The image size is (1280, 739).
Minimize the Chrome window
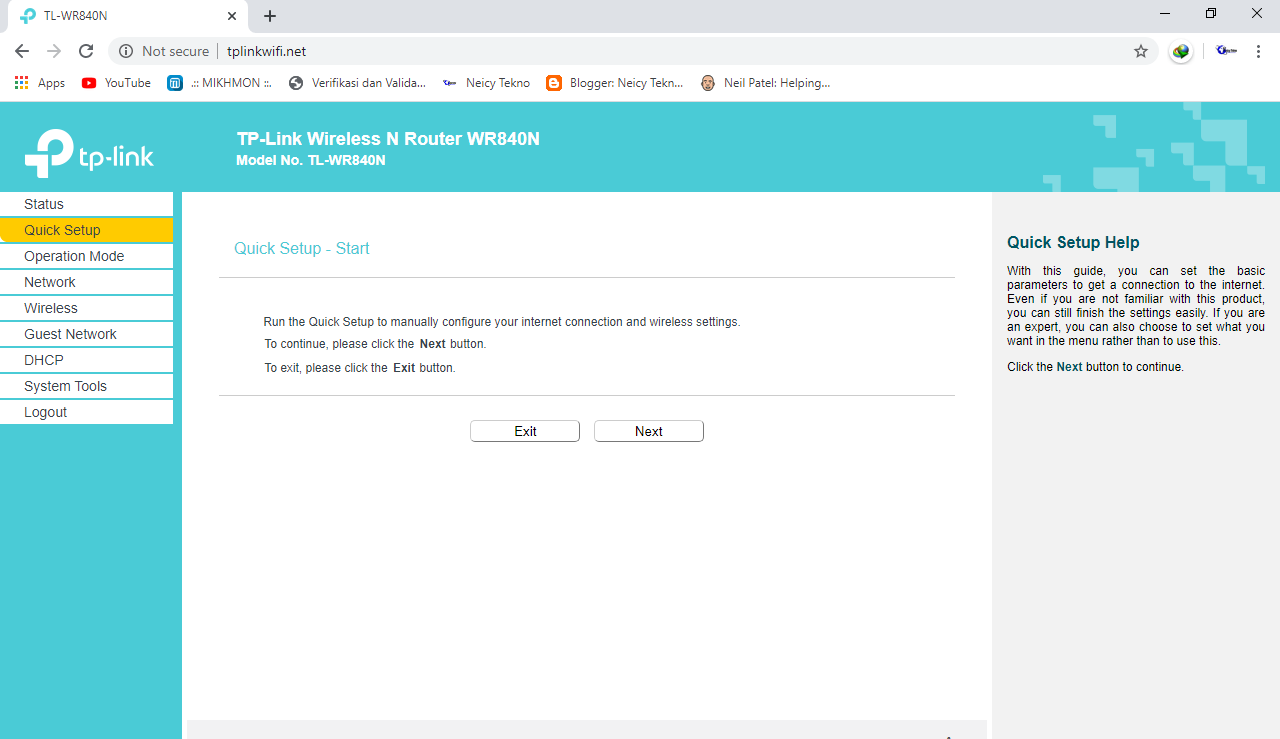tap(1165, 14)
